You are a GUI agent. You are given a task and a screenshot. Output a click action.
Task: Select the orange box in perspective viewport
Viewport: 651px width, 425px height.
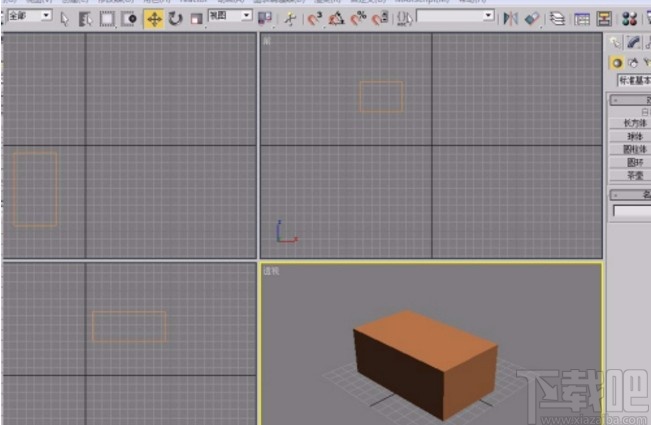pyautogui.click(x=425, y=364)
